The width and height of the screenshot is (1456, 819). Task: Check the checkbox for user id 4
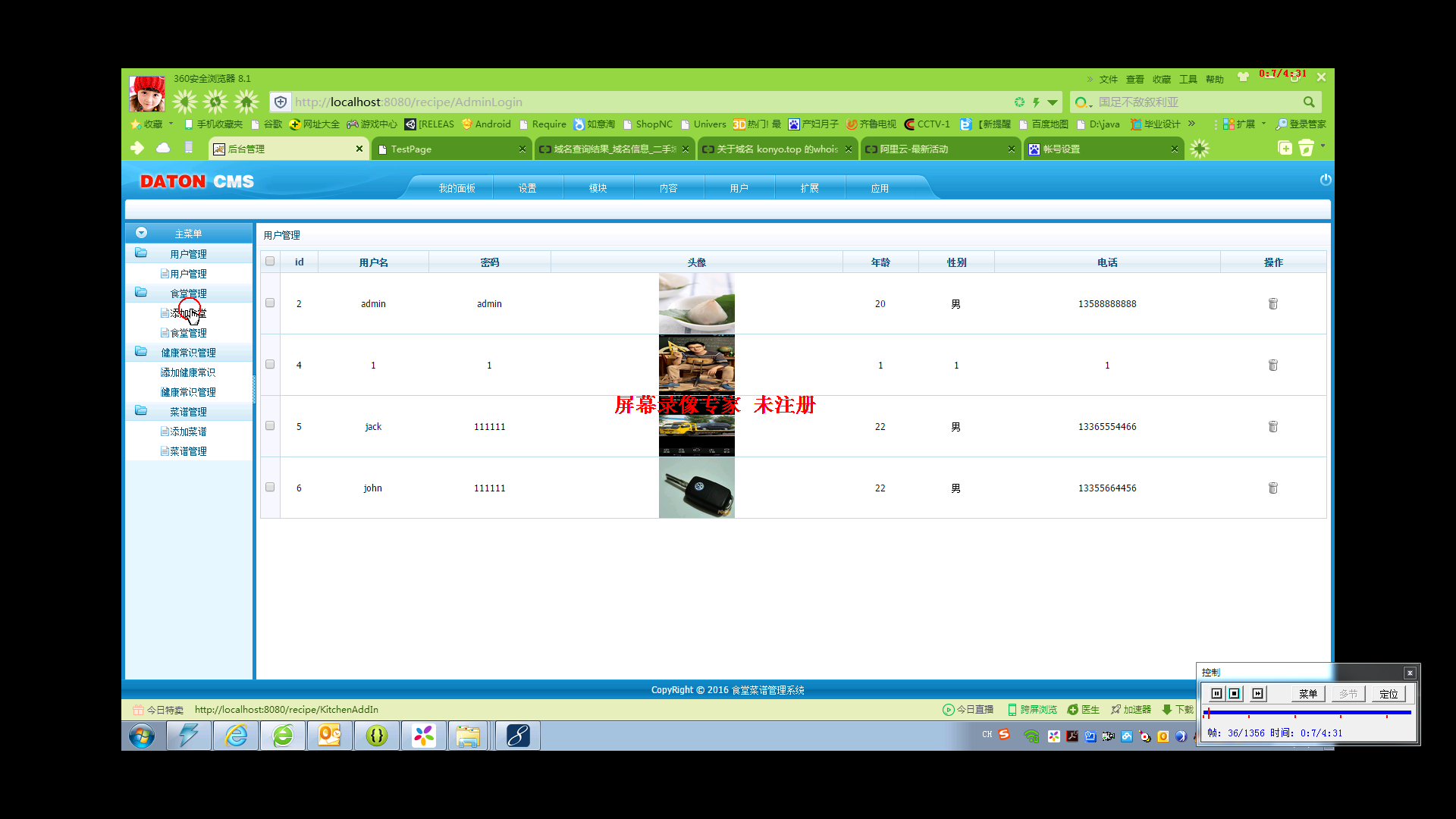[270, 364]
